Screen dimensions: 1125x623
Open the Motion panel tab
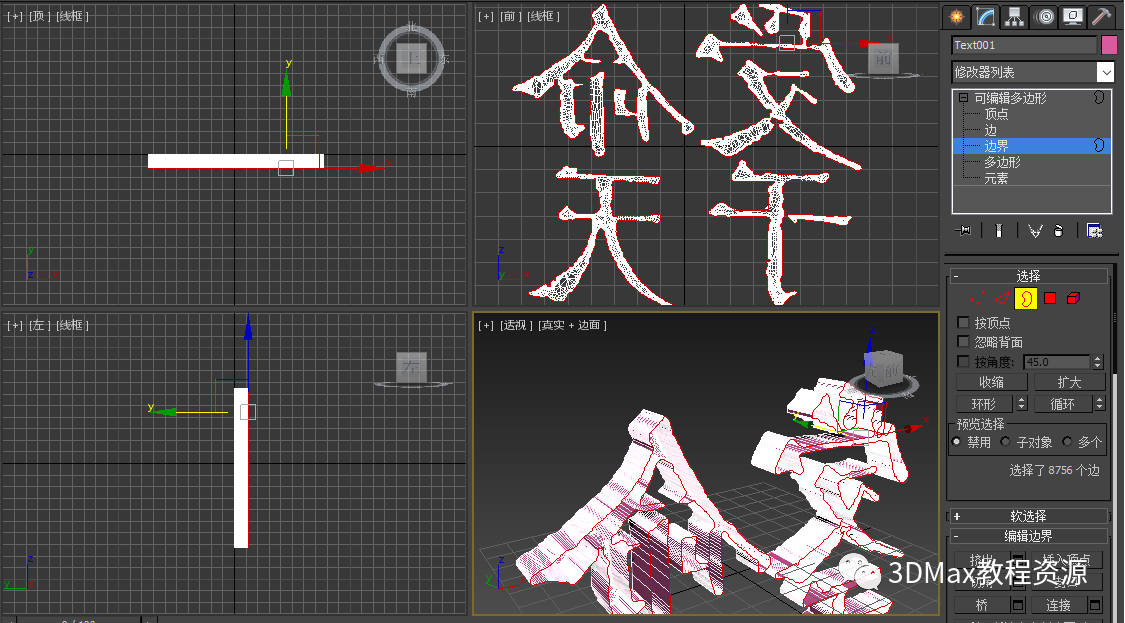pos(1045,17)
